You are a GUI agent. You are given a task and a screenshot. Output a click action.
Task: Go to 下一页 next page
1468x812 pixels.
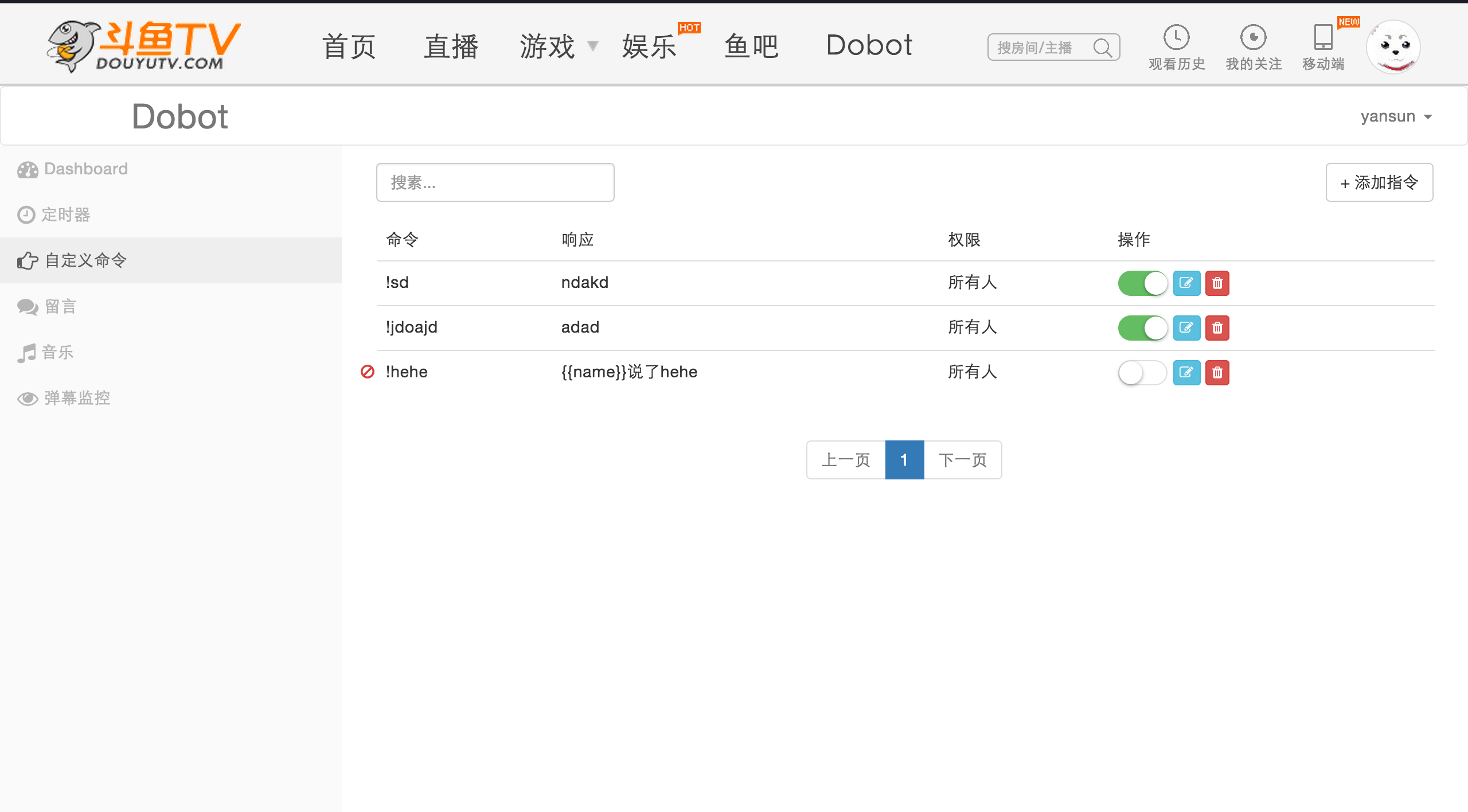point(962,459)
